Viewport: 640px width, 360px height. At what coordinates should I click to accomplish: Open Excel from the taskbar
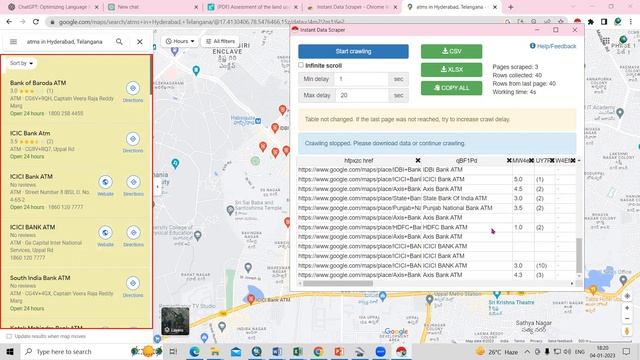[x=298, y=351]
